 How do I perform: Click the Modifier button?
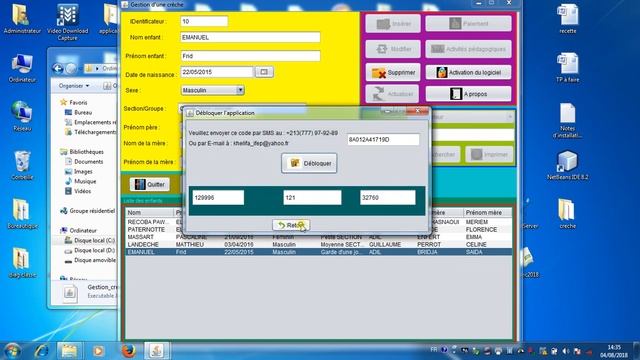[392, 49]
